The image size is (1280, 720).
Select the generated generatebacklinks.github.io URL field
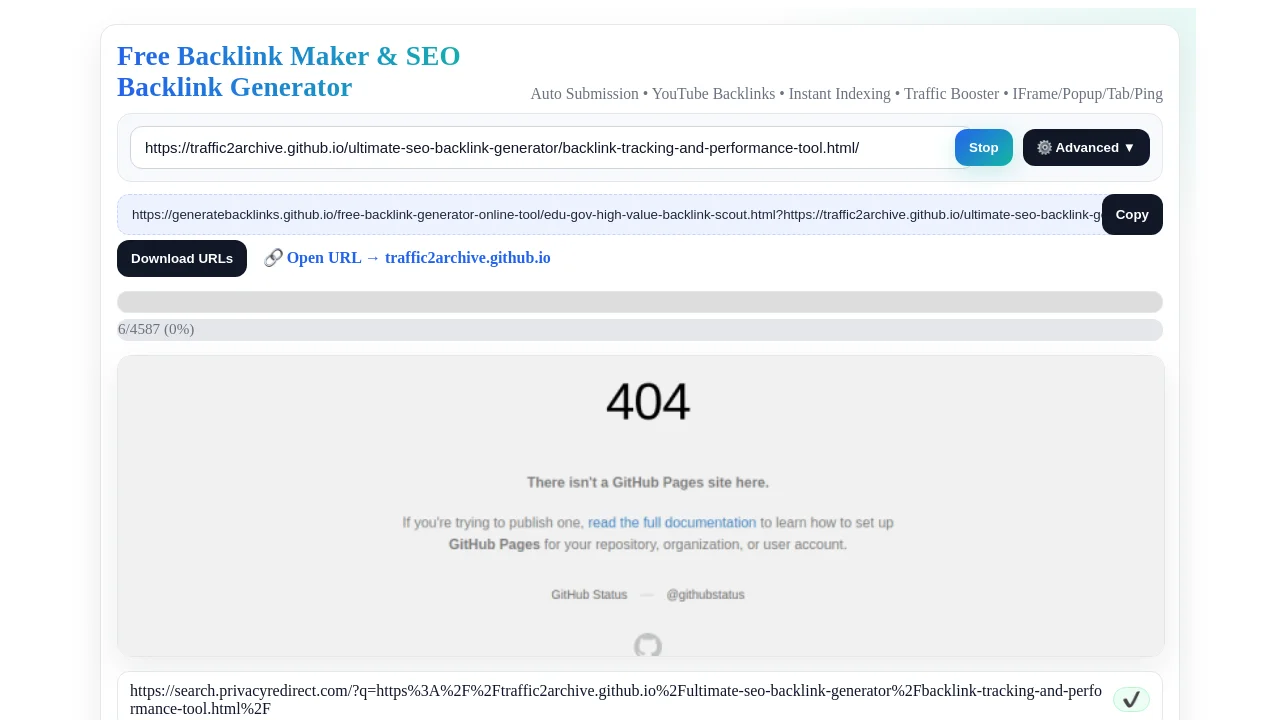tap(610, 214)
